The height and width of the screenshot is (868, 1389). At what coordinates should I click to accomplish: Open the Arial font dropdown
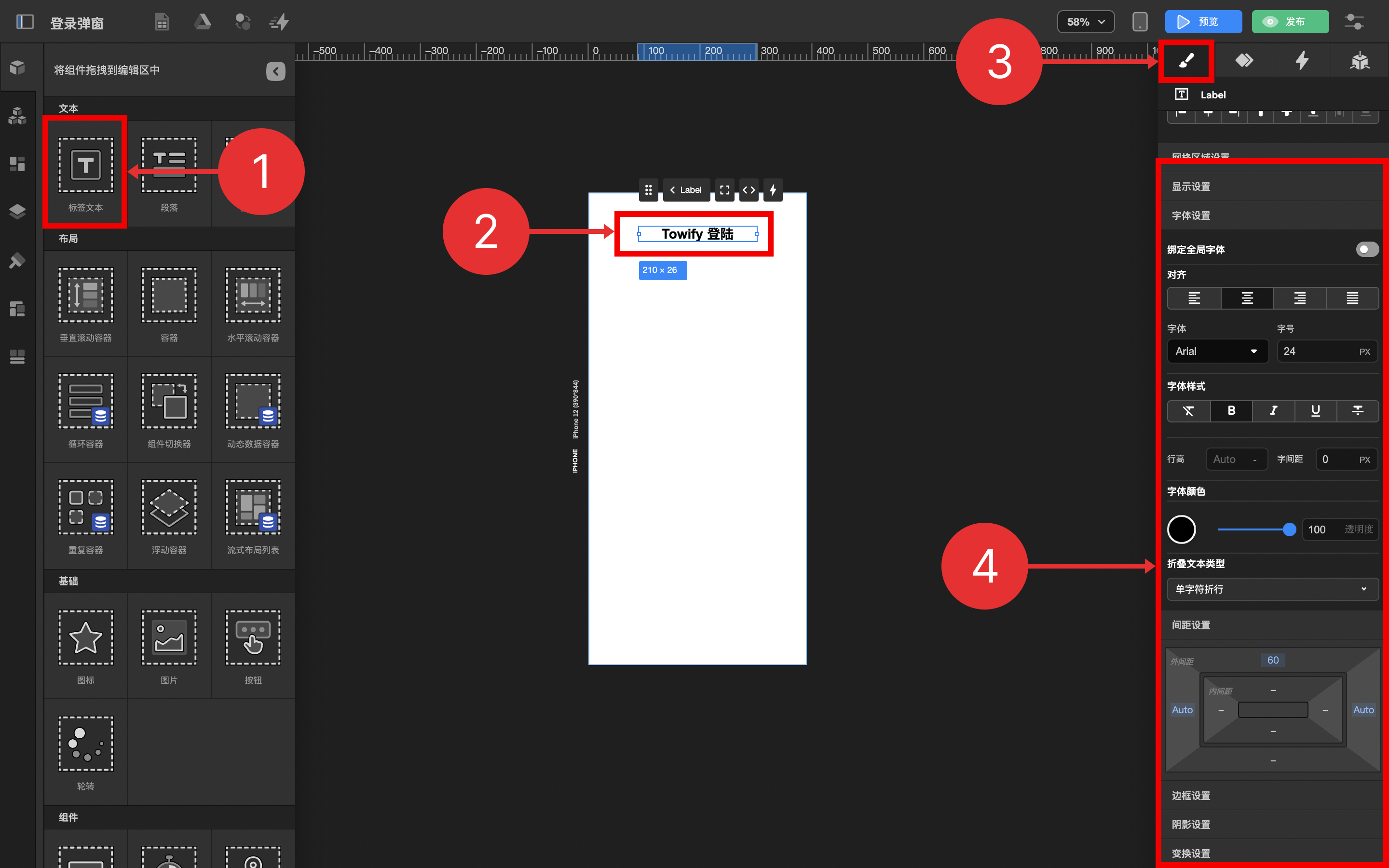1217,352
